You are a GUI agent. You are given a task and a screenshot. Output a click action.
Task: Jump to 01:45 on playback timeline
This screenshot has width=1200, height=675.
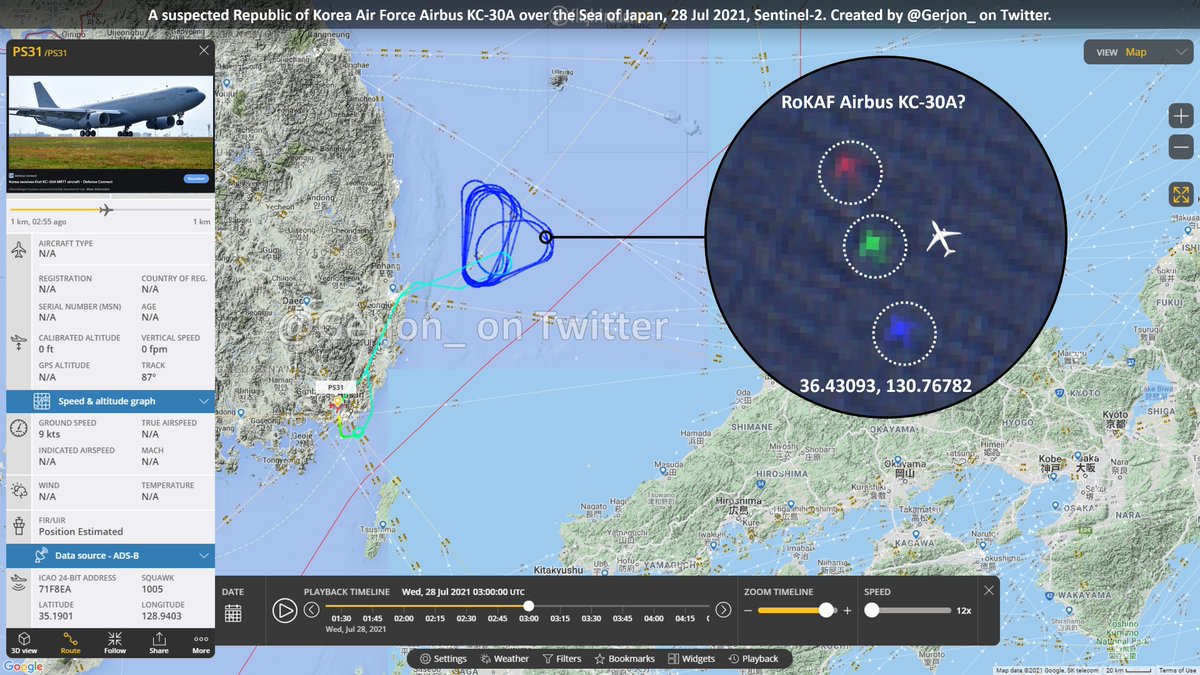[x=373, y=619]
